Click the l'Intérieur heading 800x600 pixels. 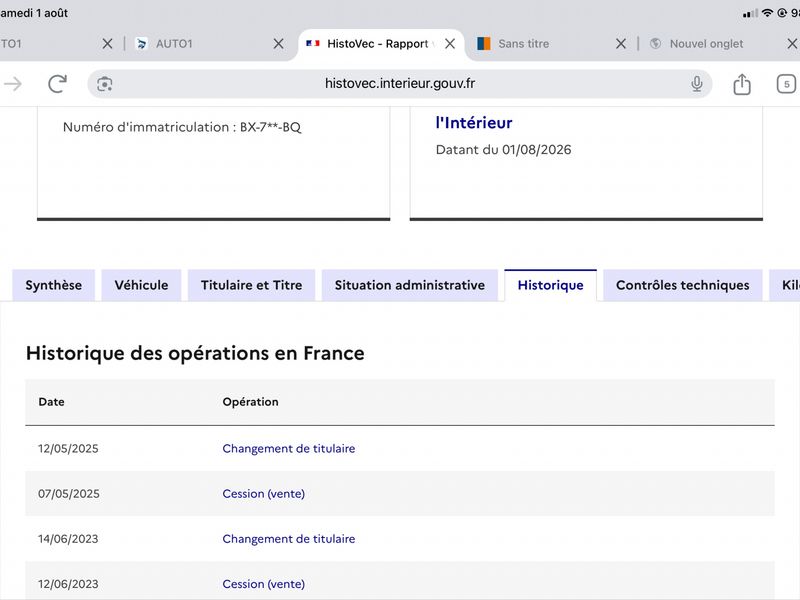coord(474,122)
